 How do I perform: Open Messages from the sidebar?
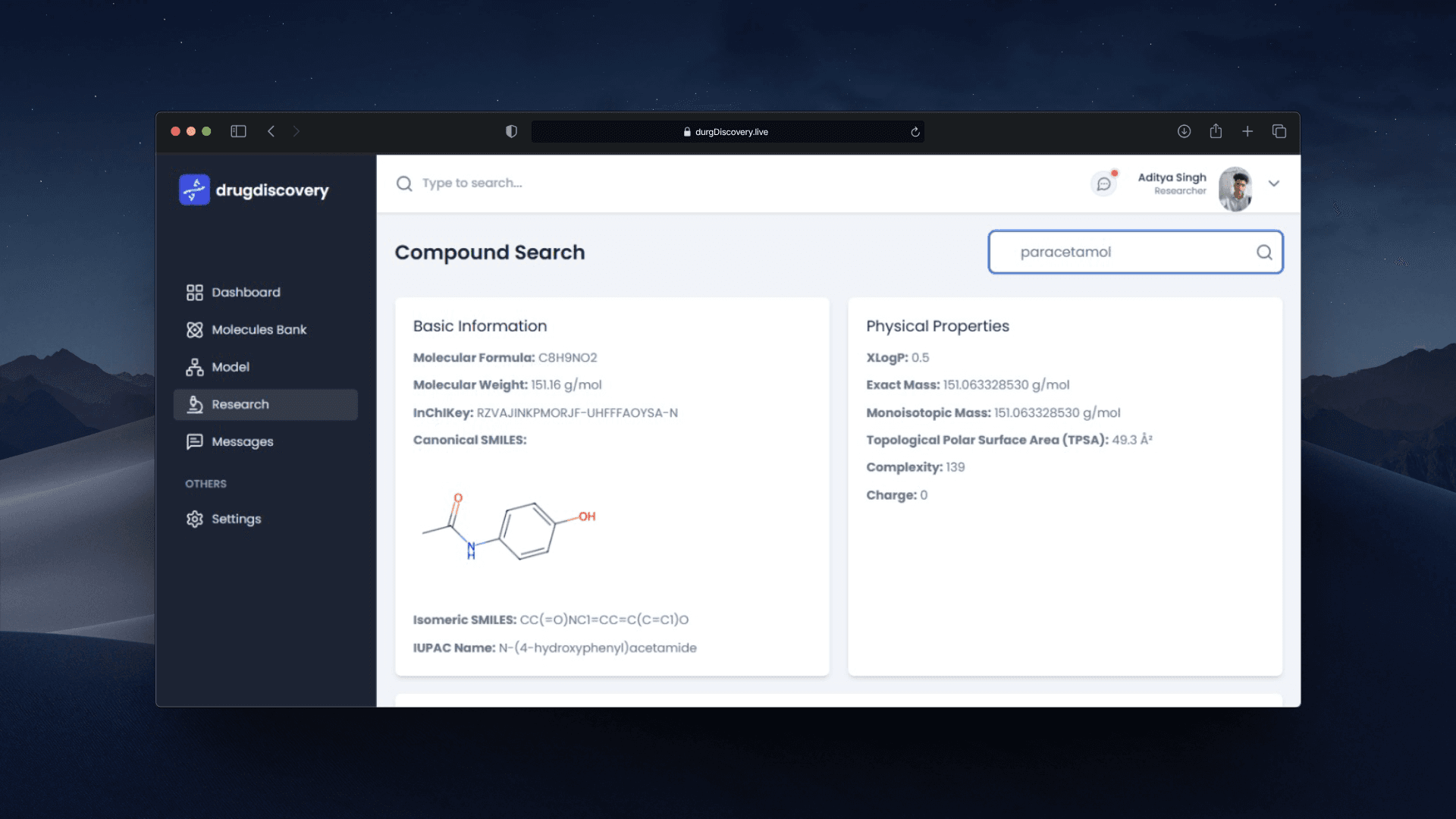click(x=242, y=441)
